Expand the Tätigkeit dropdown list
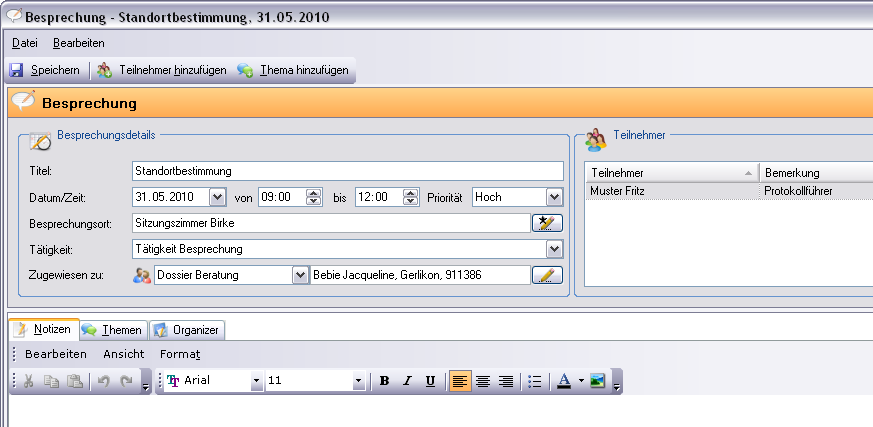 point(554,249)
